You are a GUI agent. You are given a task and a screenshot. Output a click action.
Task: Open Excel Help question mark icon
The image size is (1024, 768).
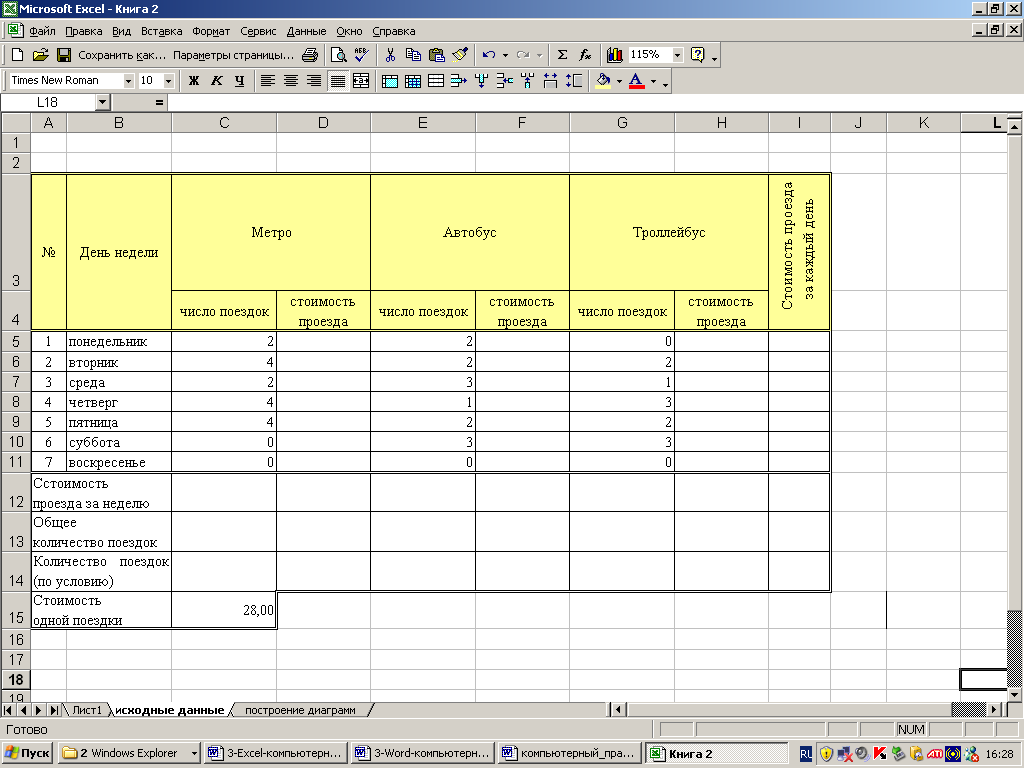tap(697, 55)
